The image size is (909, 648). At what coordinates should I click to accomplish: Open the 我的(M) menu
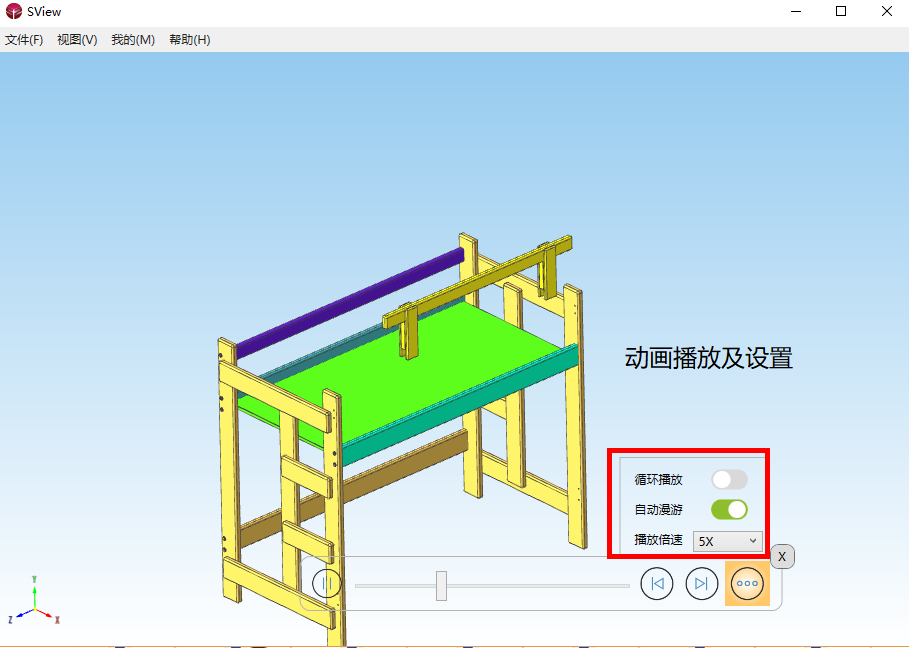(133, 40)
